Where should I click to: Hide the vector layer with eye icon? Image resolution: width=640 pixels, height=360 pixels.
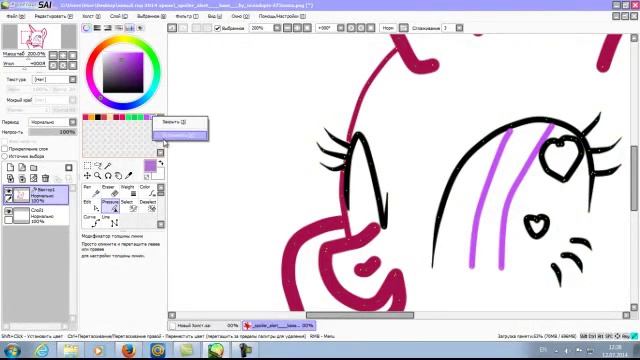click(x=8, y=191)
